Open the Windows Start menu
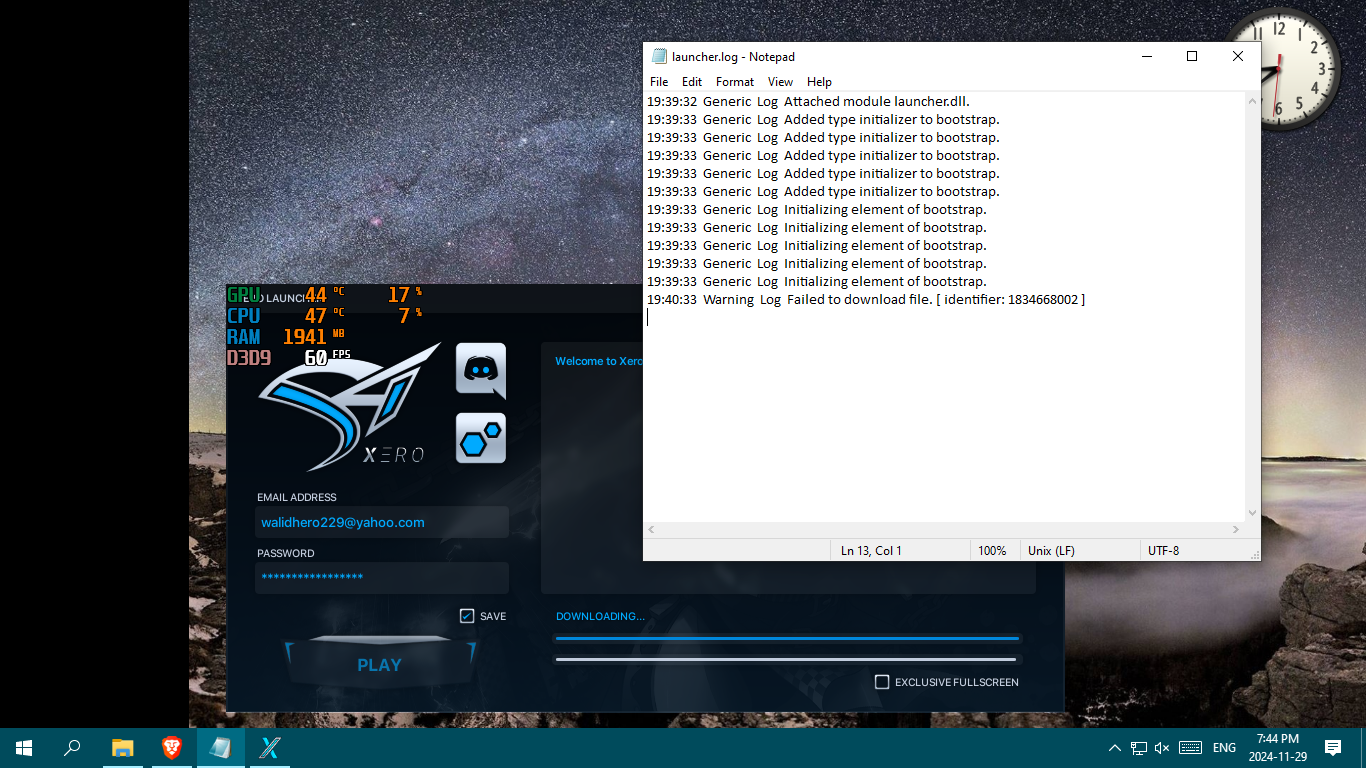 coord(24,747)
